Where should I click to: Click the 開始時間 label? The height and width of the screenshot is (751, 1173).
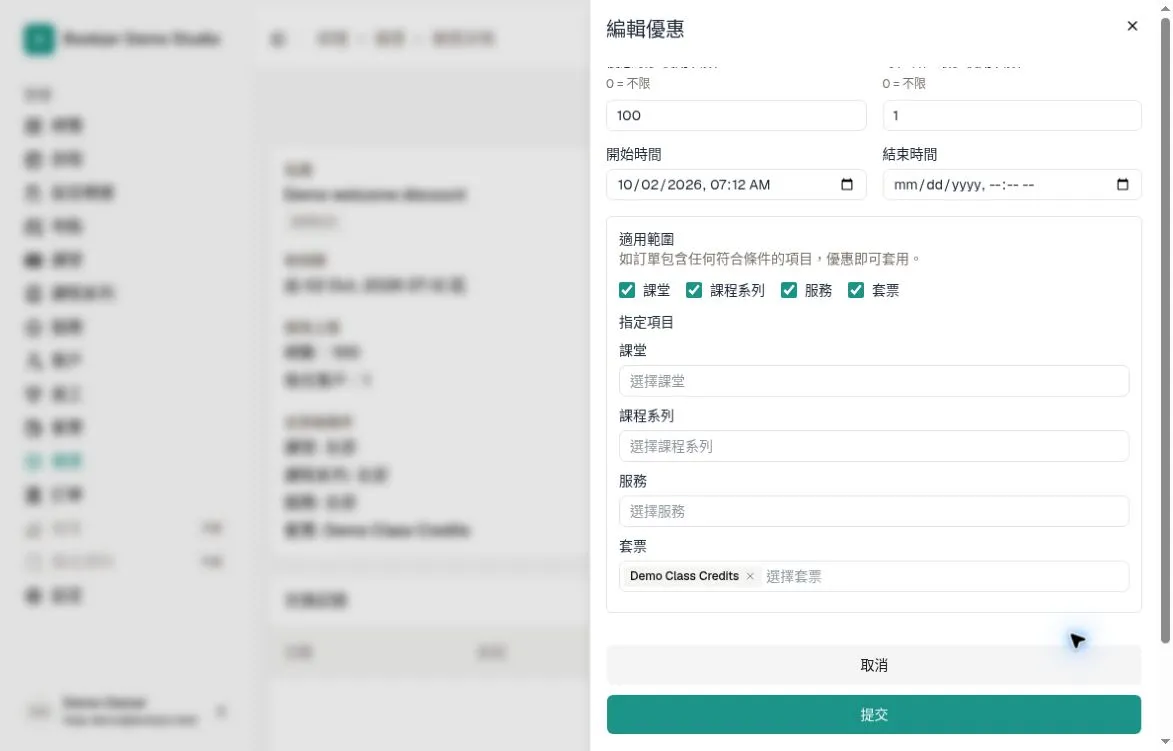click(634, 155)
